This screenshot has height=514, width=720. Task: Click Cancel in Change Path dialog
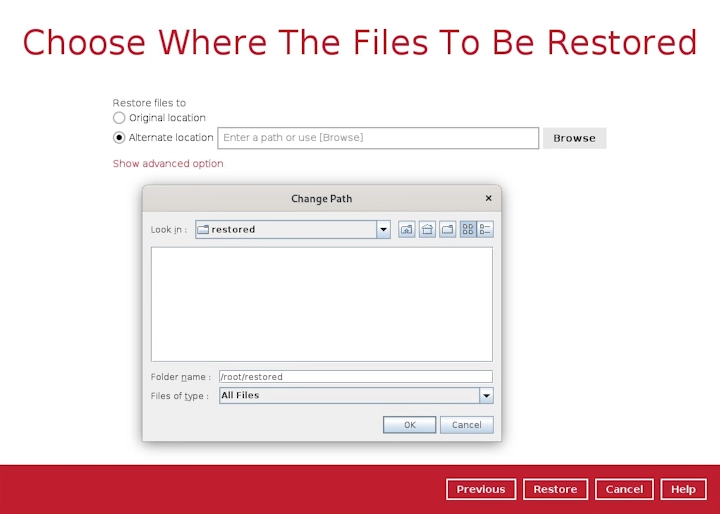(x=466, y=425)
